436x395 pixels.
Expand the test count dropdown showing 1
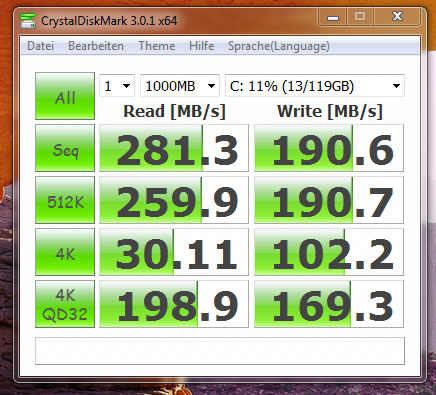(117, 86)
